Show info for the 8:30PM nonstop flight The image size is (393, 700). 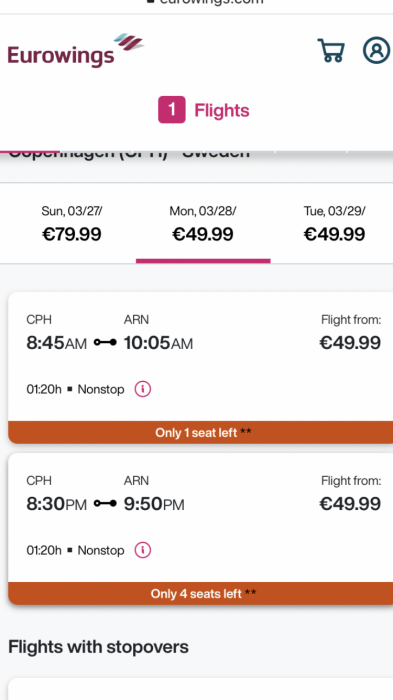(143, 550)
